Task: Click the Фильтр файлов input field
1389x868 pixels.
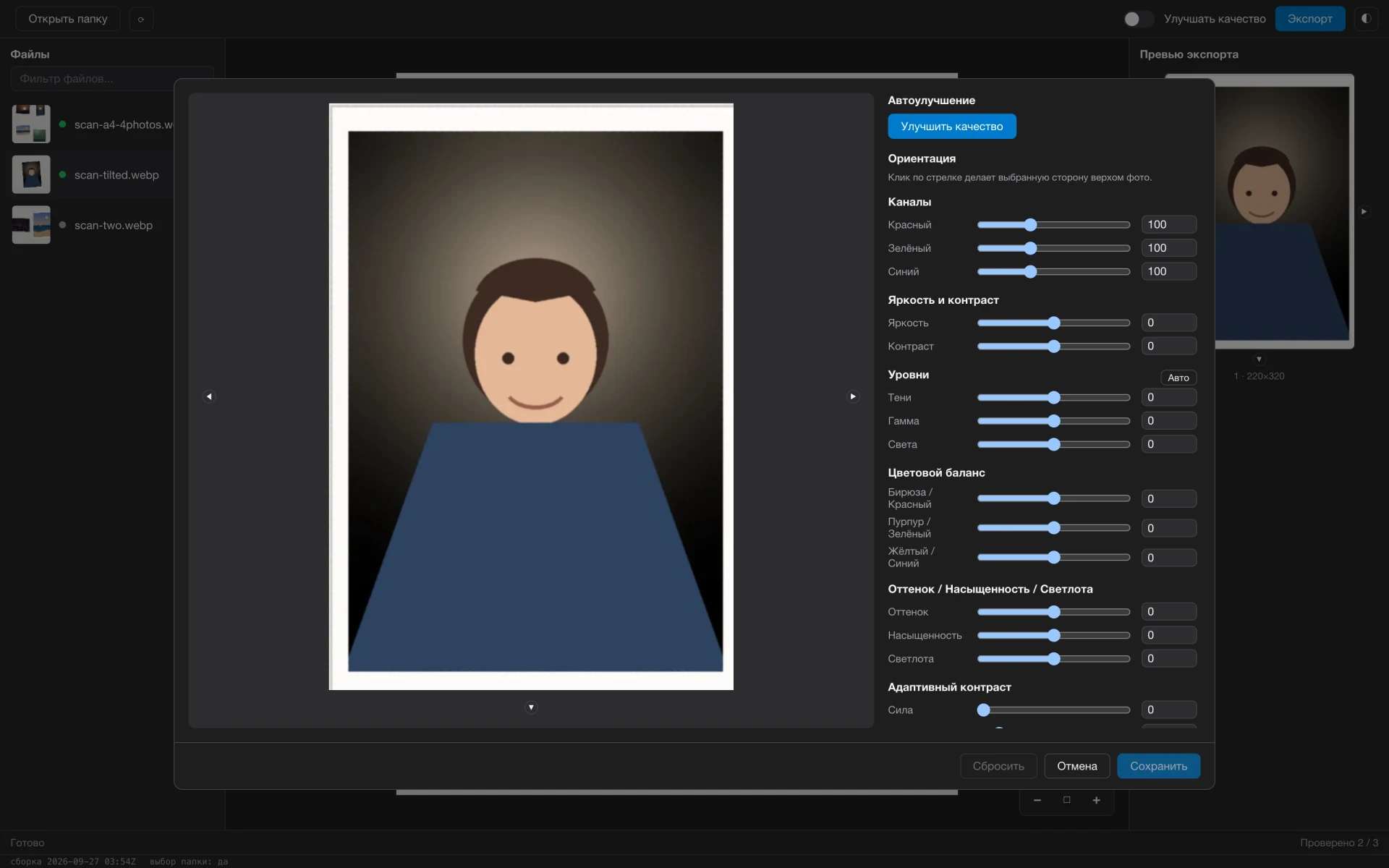Action: [112, 78]
